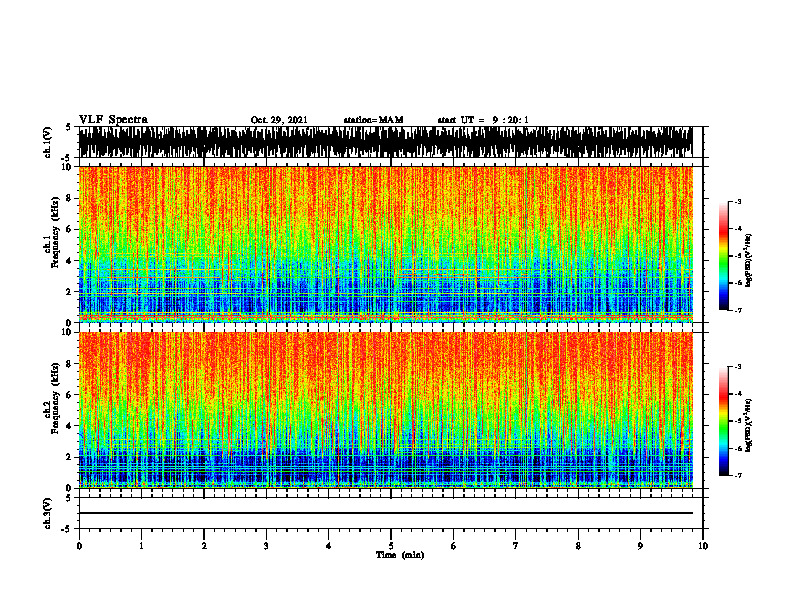
Task: Click the "VLF Spectra" title text
Action: pos(113,119)
